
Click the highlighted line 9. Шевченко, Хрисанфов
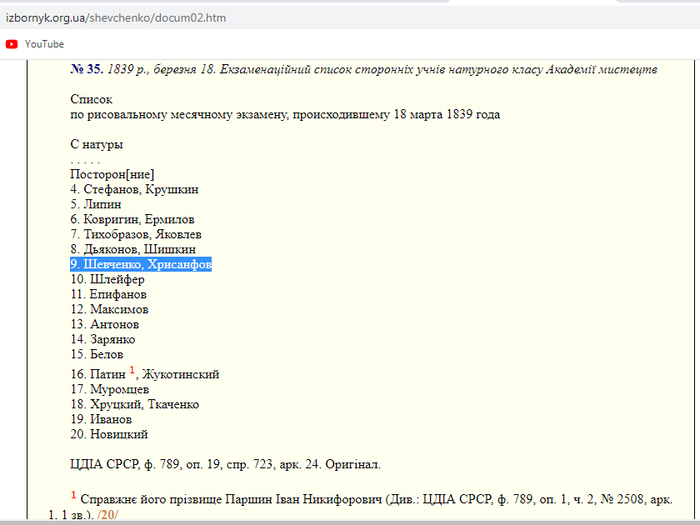coord(141,265)
